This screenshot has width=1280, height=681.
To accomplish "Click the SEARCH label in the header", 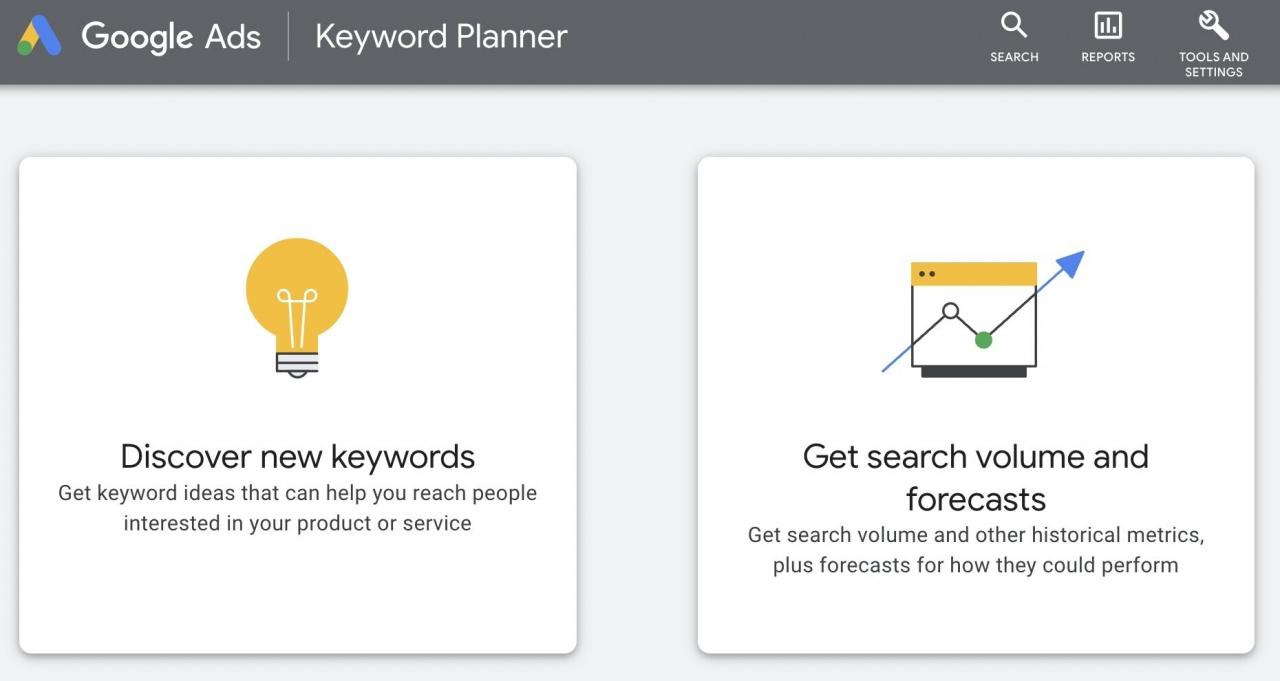I will (1014, 57).
